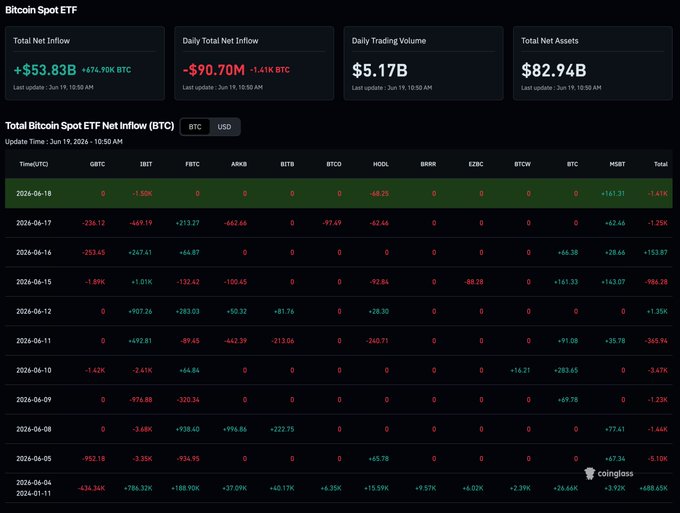This screenshot has width=680, height=513.
Task: Select the 2026-06-15 date cell
Action: pyautogui.click(x=34, y=282)
